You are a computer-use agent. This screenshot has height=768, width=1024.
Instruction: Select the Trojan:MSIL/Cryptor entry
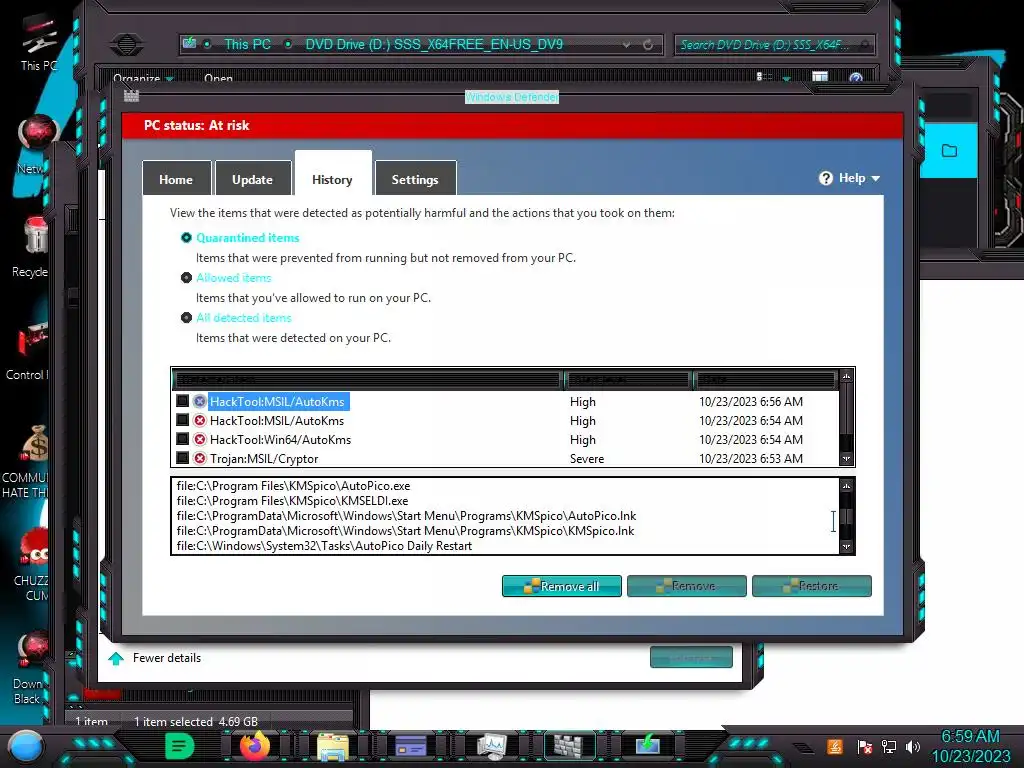click(x=264, y=458)
